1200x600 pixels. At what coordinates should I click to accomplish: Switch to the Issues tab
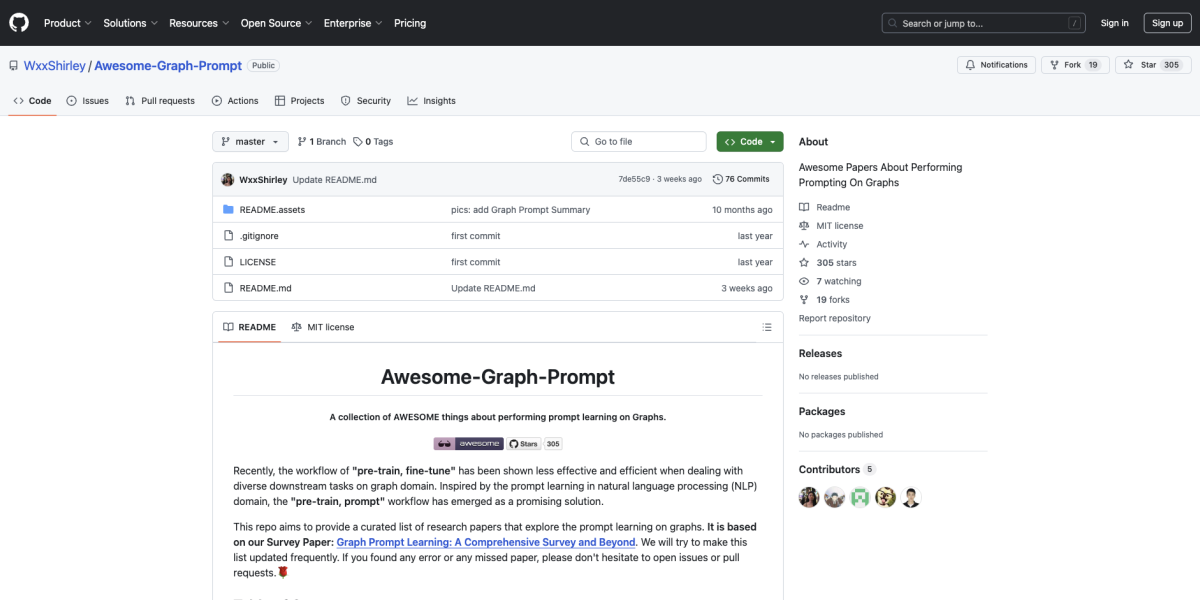pyautogui.click(x=88, y=101)
